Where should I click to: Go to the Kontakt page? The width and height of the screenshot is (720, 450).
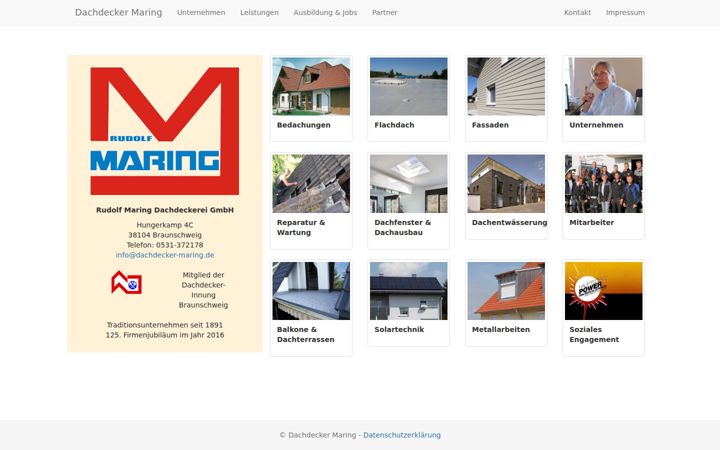[x=578, y=13]
